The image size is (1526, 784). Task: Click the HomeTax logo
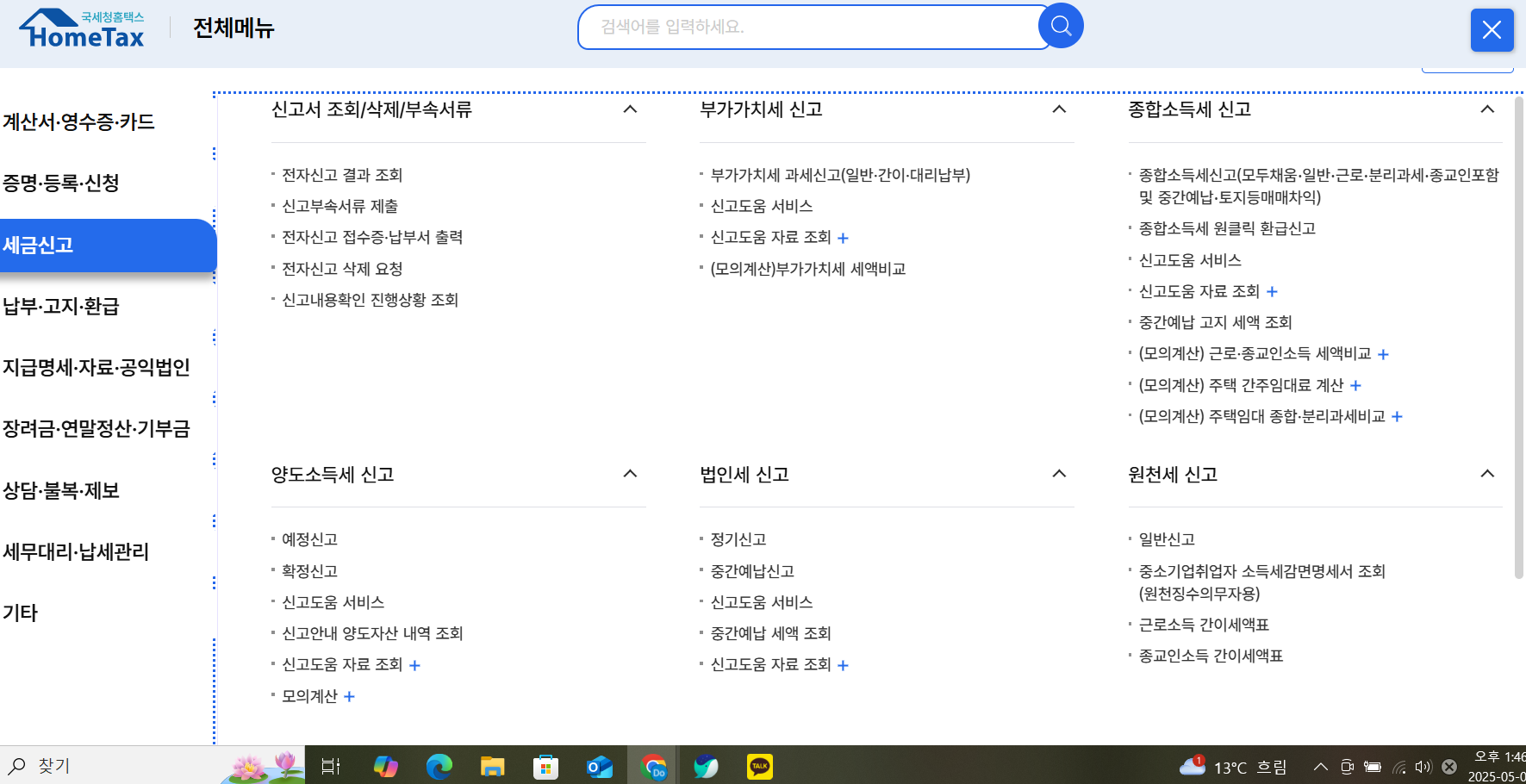tap(81, 28)
